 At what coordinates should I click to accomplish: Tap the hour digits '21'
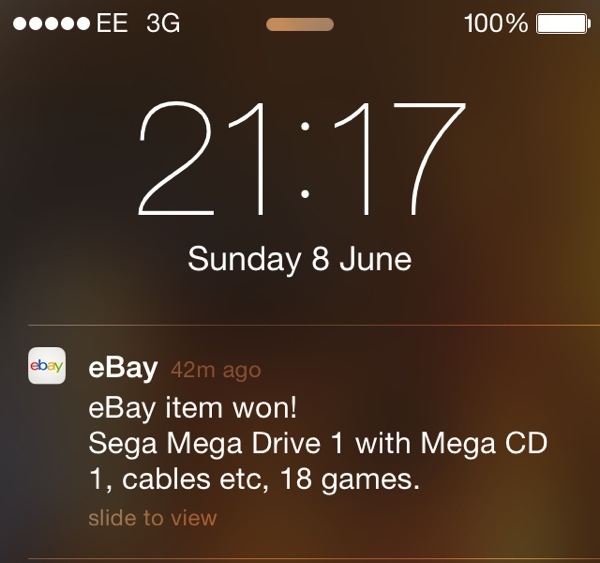click(x=202, y=159)
